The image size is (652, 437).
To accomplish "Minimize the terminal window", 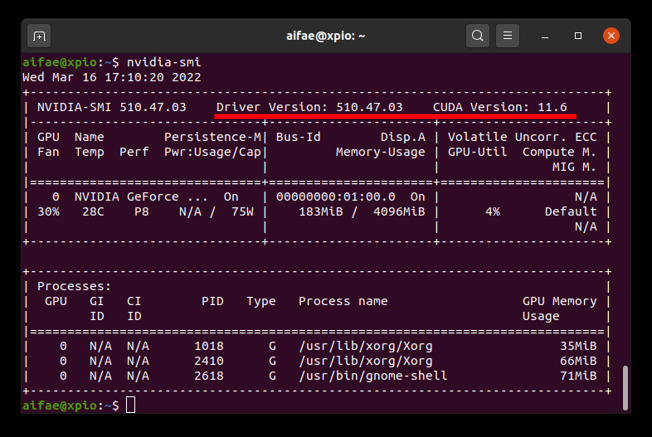I will click(545, 36).
